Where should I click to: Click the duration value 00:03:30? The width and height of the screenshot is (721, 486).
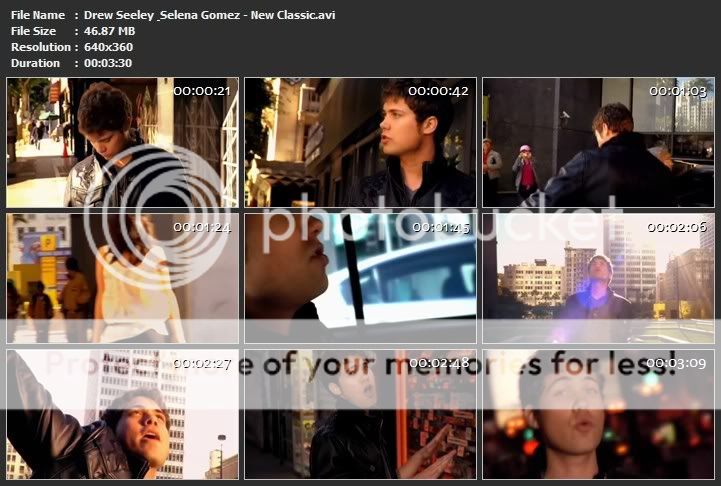108,63
